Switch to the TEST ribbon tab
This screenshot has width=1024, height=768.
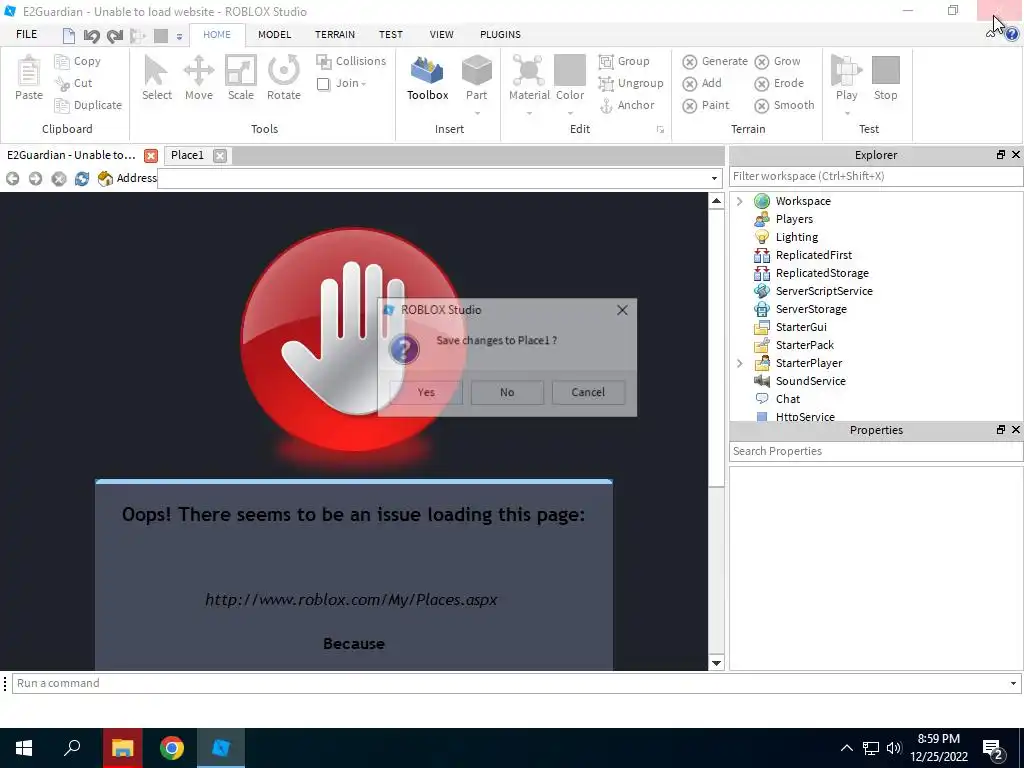point(391,35)
